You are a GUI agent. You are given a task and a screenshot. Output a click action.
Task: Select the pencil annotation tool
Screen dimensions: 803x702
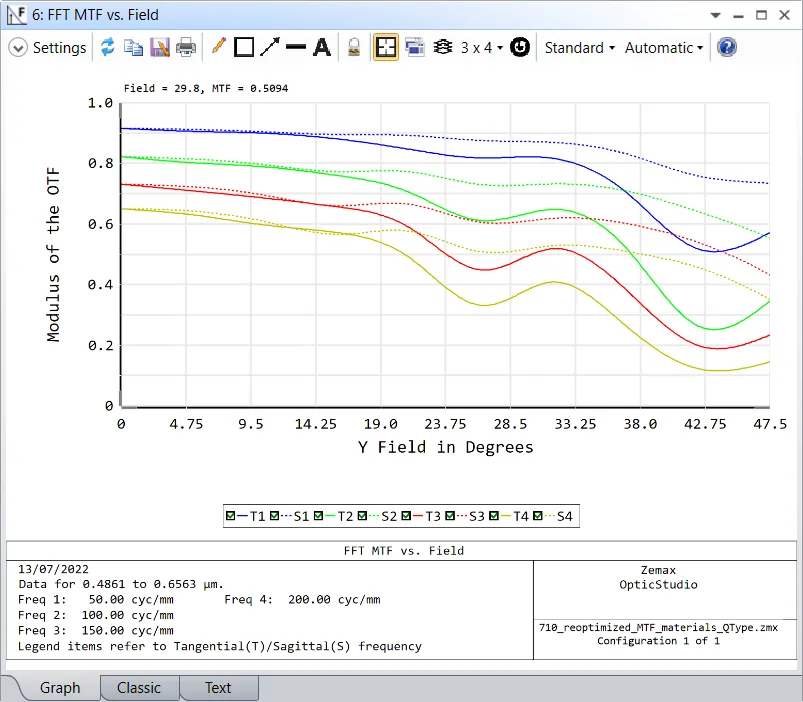click(219, 47)
